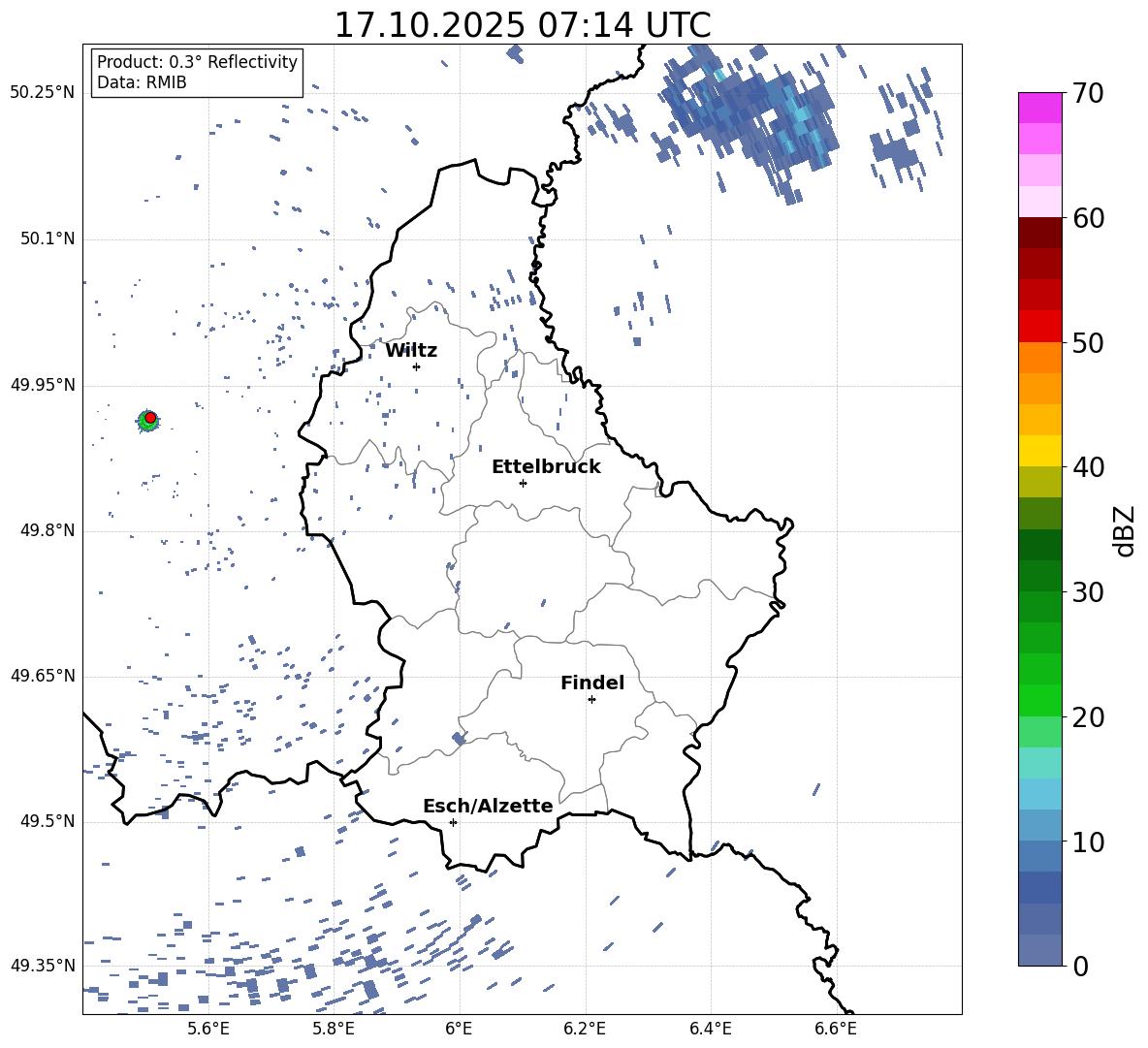Pick the magenta swatch at top of colorbar
The image size is (1148, 1048).
(1040, 108)
